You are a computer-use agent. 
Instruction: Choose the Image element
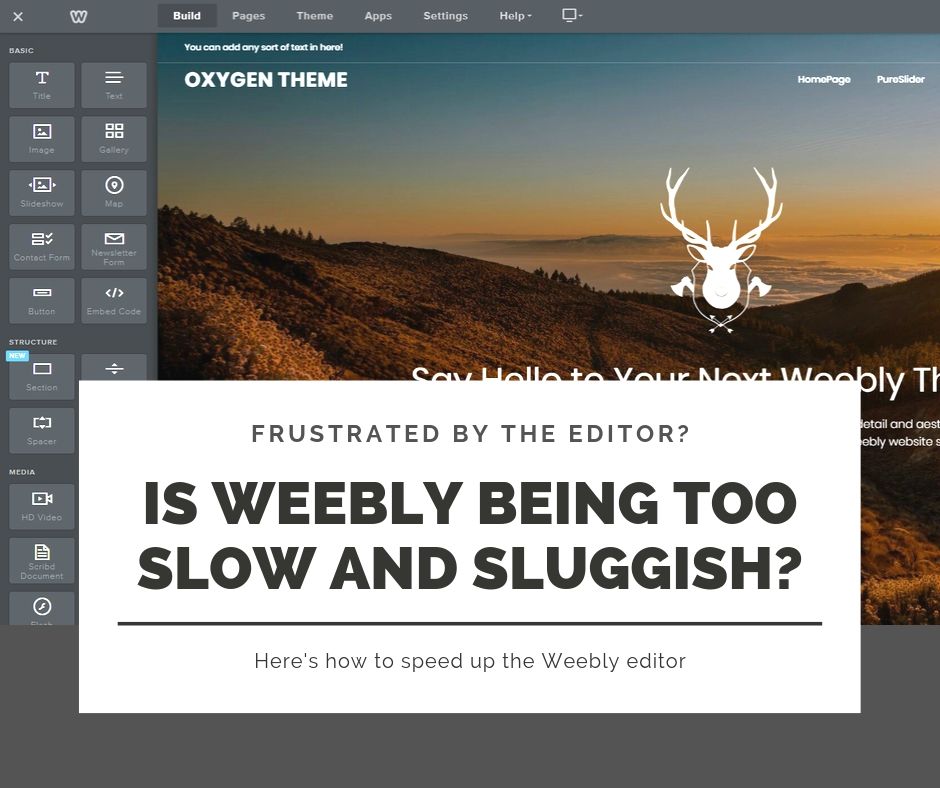point(42,139)
